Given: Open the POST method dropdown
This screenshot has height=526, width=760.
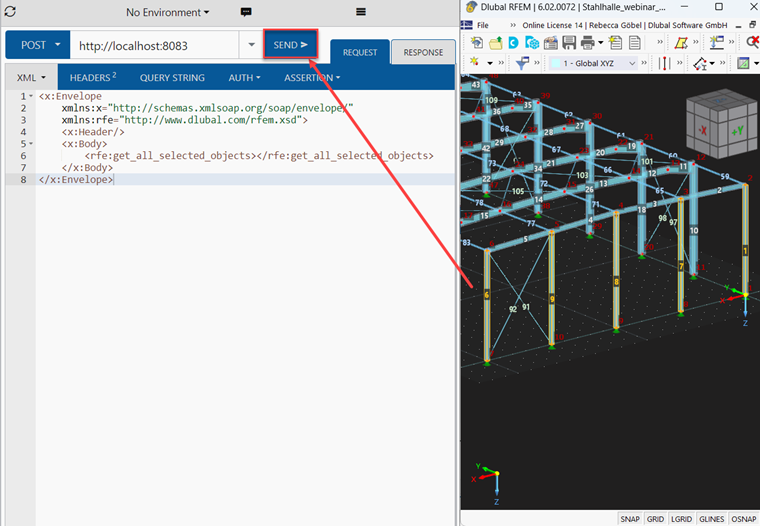Looking at the screenshot, I should tap(38, 45).
